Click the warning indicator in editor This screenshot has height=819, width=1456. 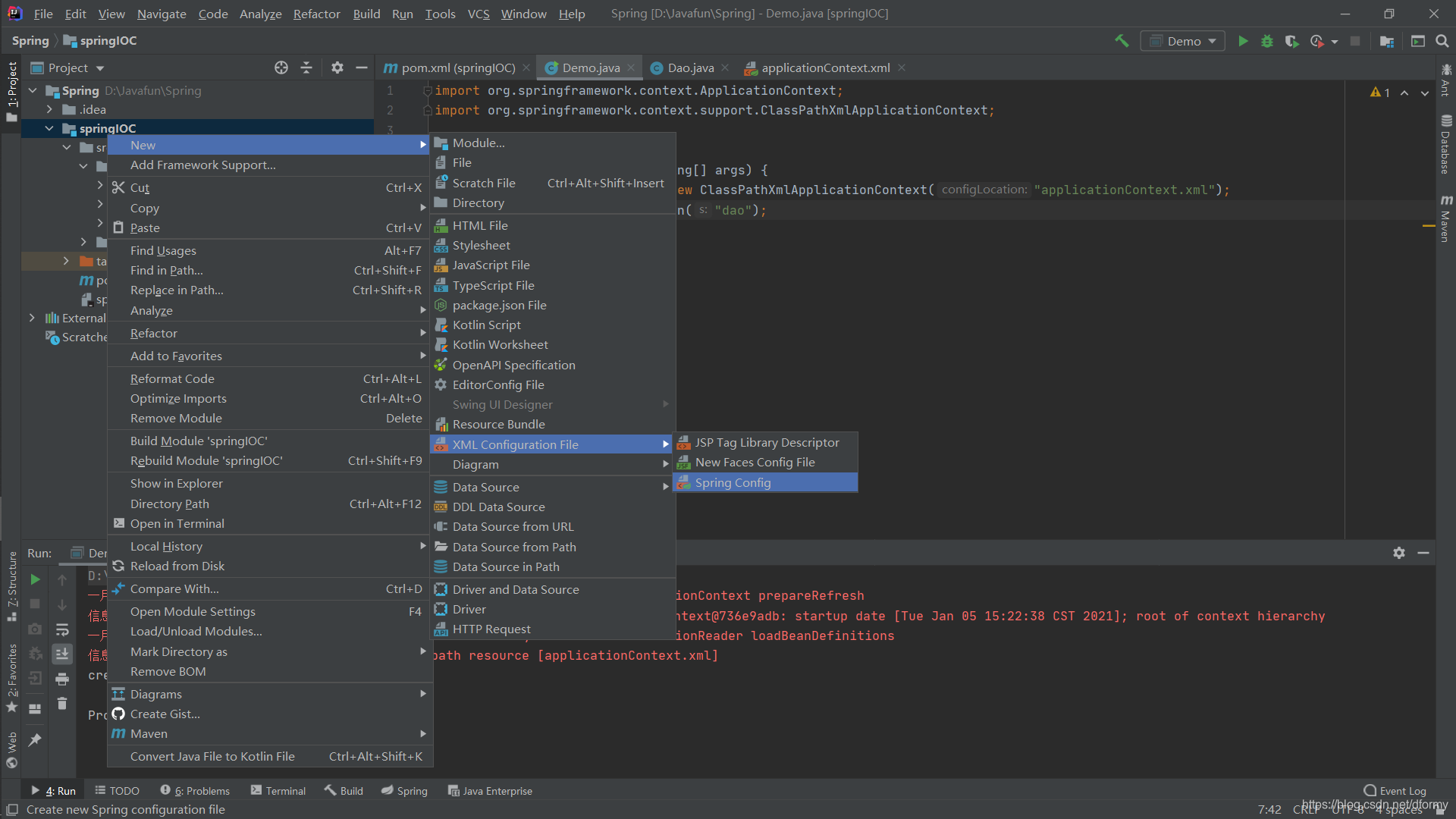coord(1380,93)
